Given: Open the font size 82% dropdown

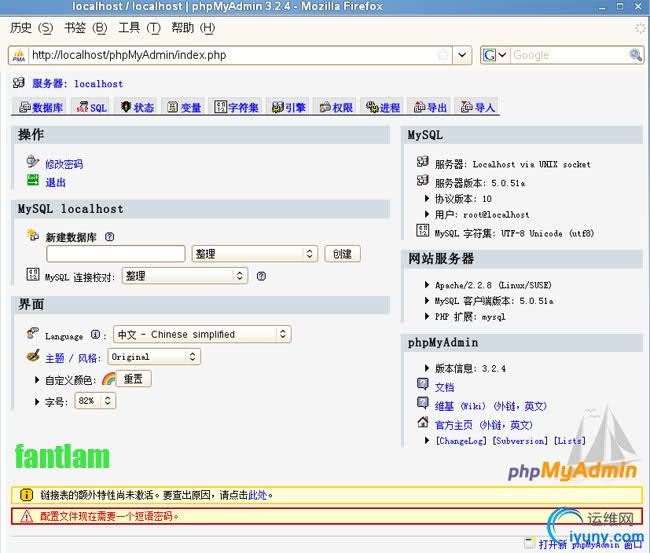Looking at the screenshot, I should pos(95,401).
